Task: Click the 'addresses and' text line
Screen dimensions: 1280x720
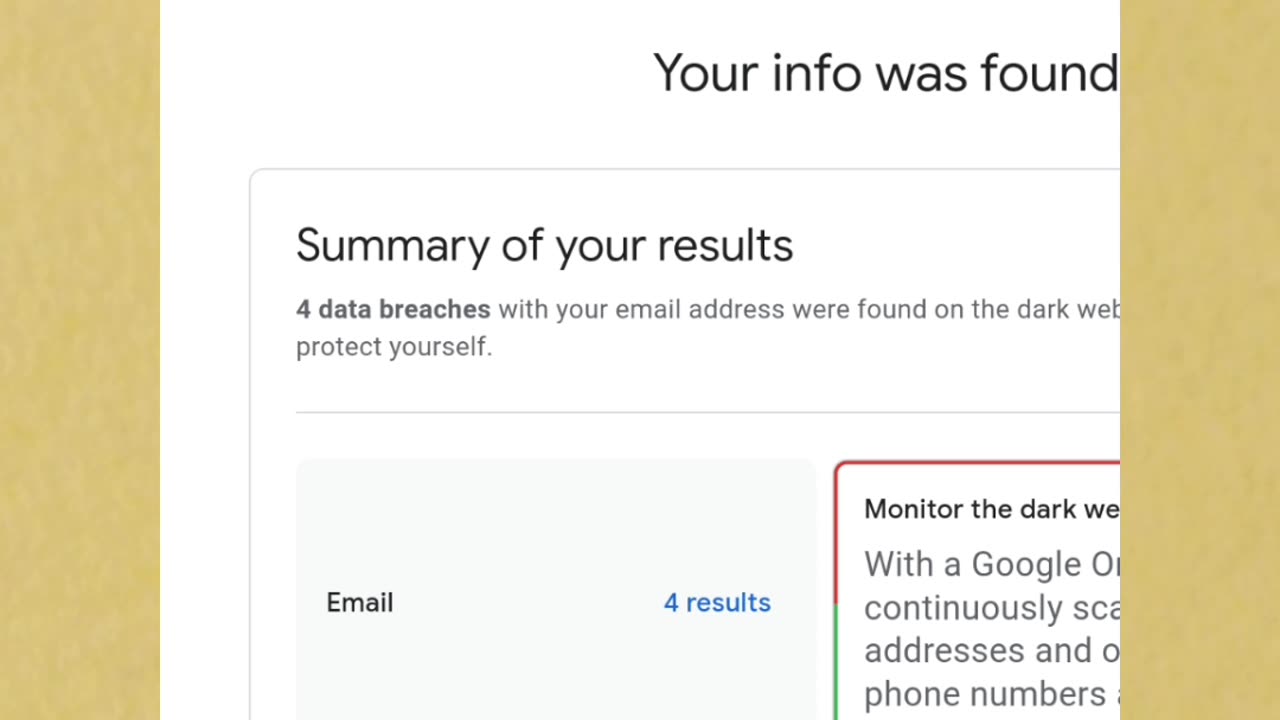Action: (x=991, y=650)
